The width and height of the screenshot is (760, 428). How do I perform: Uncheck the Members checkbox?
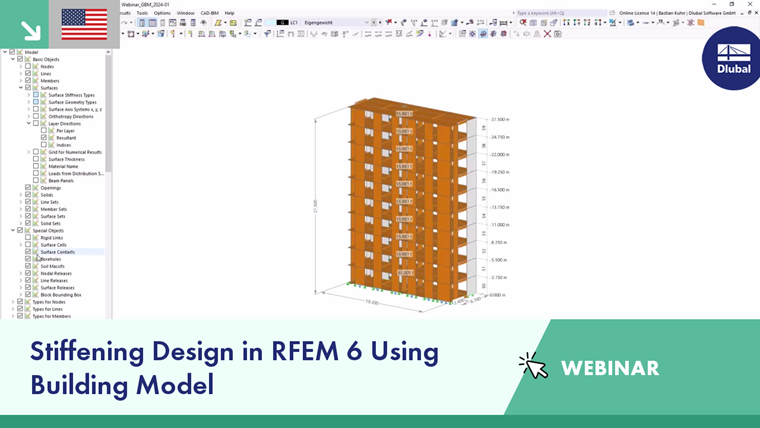28,80
